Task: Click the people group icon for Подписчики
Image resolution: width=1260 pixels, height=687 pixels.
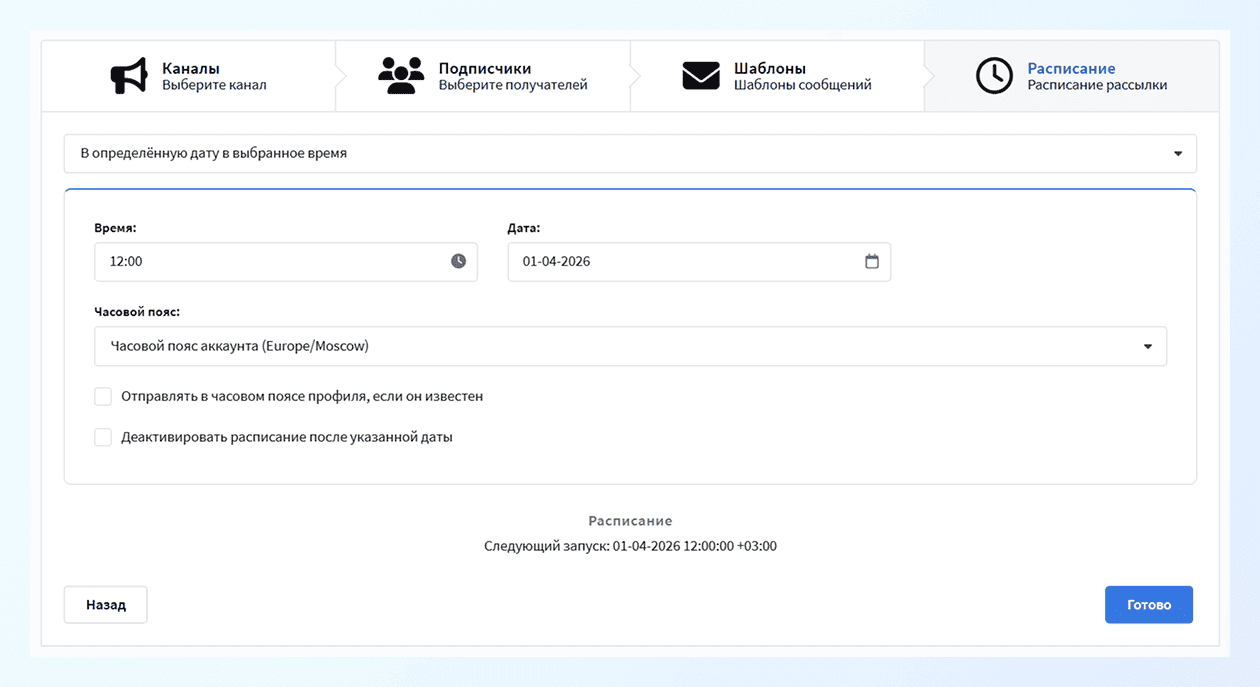Action: (401, 77)
